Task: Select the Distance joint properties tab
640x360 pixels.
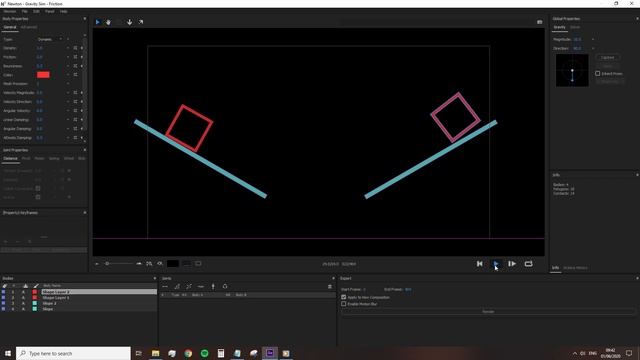Action: [x=10, y=158]
